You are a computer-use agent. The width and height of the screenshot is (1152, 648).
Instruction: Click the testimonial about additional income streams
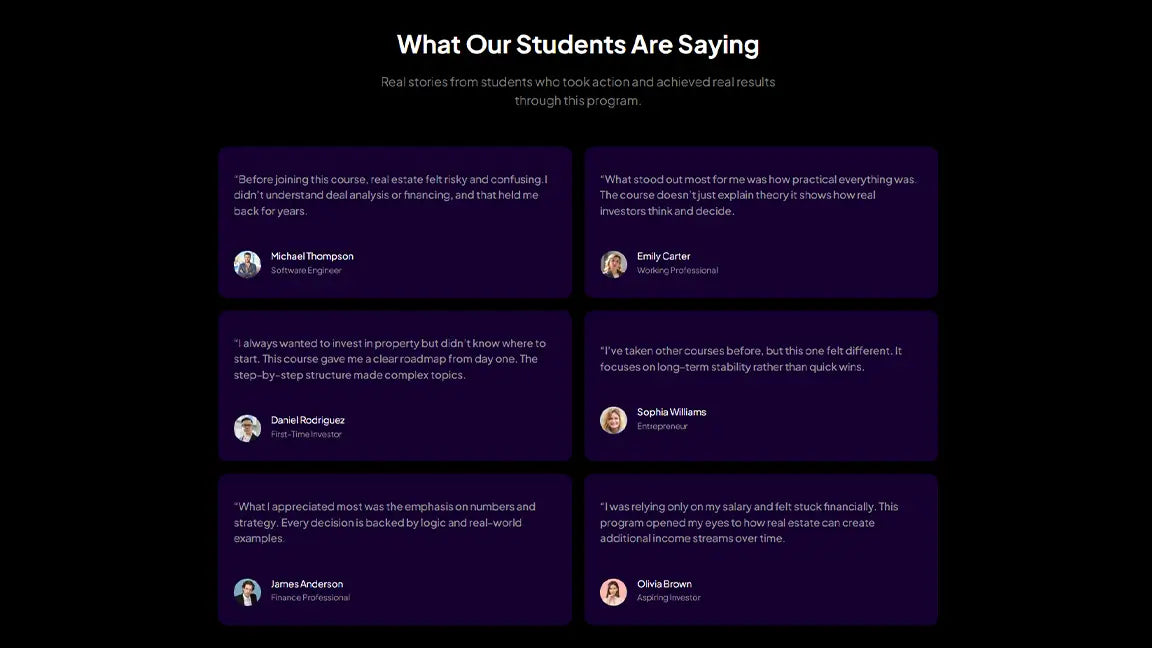point(749,522)
